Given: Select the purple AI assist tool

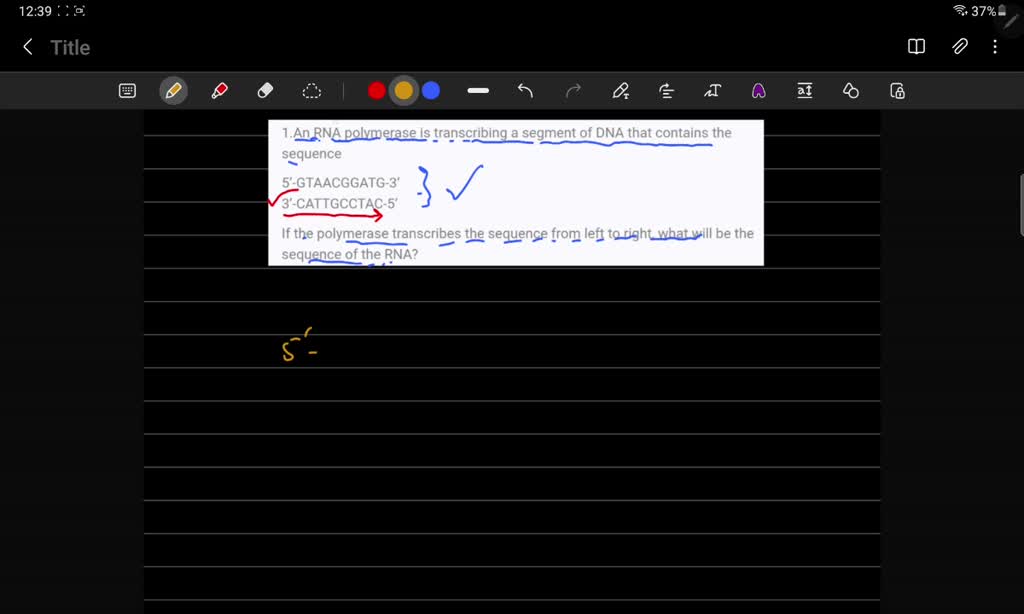Looking at the screenshot, I should (x=757, y=90).
